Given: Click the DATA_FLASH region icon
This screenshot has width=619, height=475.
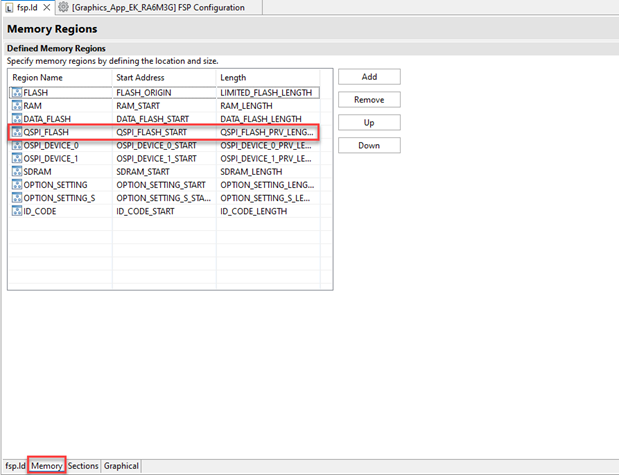Looking at the screenshot, I should click(x=16, y=119).
